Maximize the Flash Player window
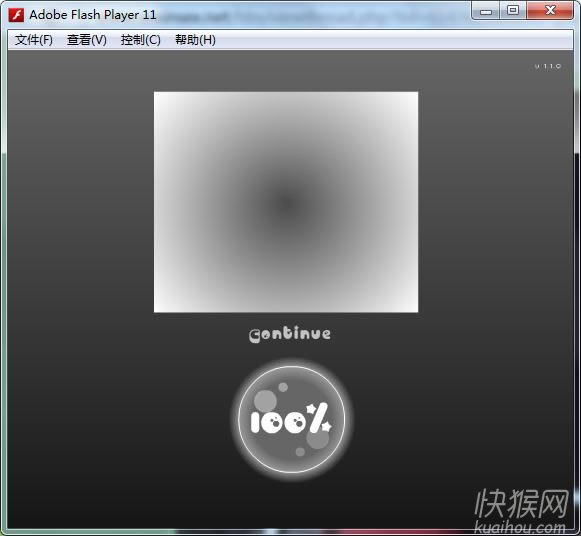 (x=513, y=10)
